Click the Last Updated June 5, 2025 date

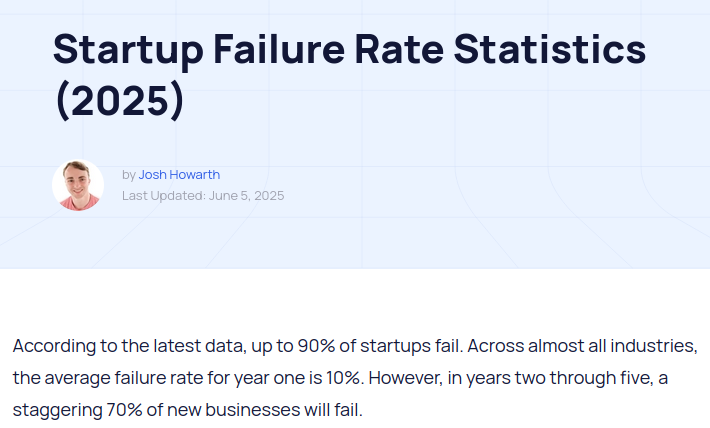click(203, 195)
